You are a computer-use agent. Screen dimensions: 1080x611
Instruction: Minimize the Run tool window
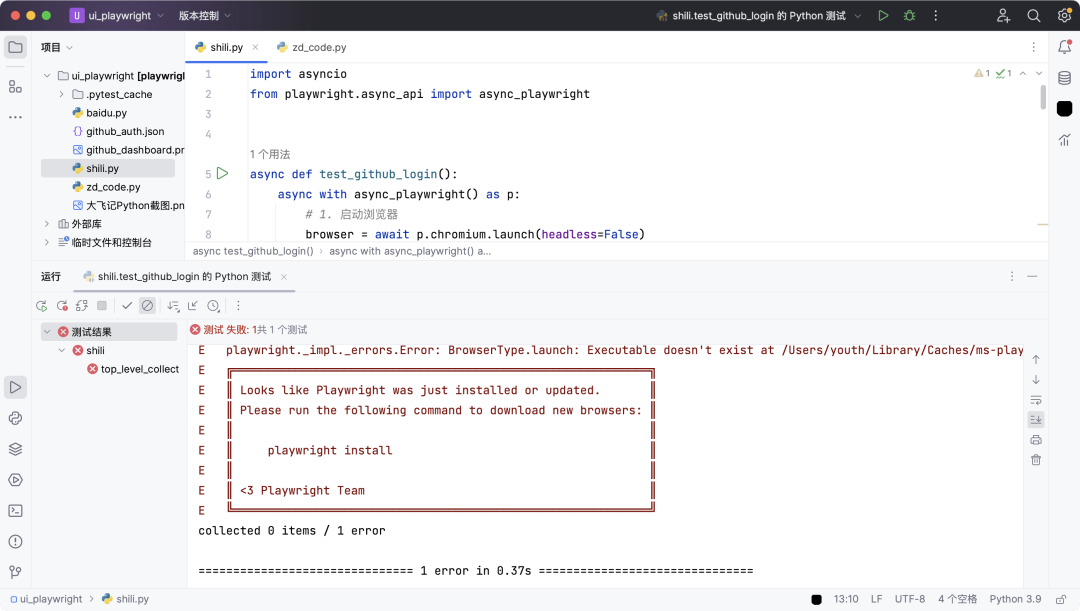coord(1032,276)
